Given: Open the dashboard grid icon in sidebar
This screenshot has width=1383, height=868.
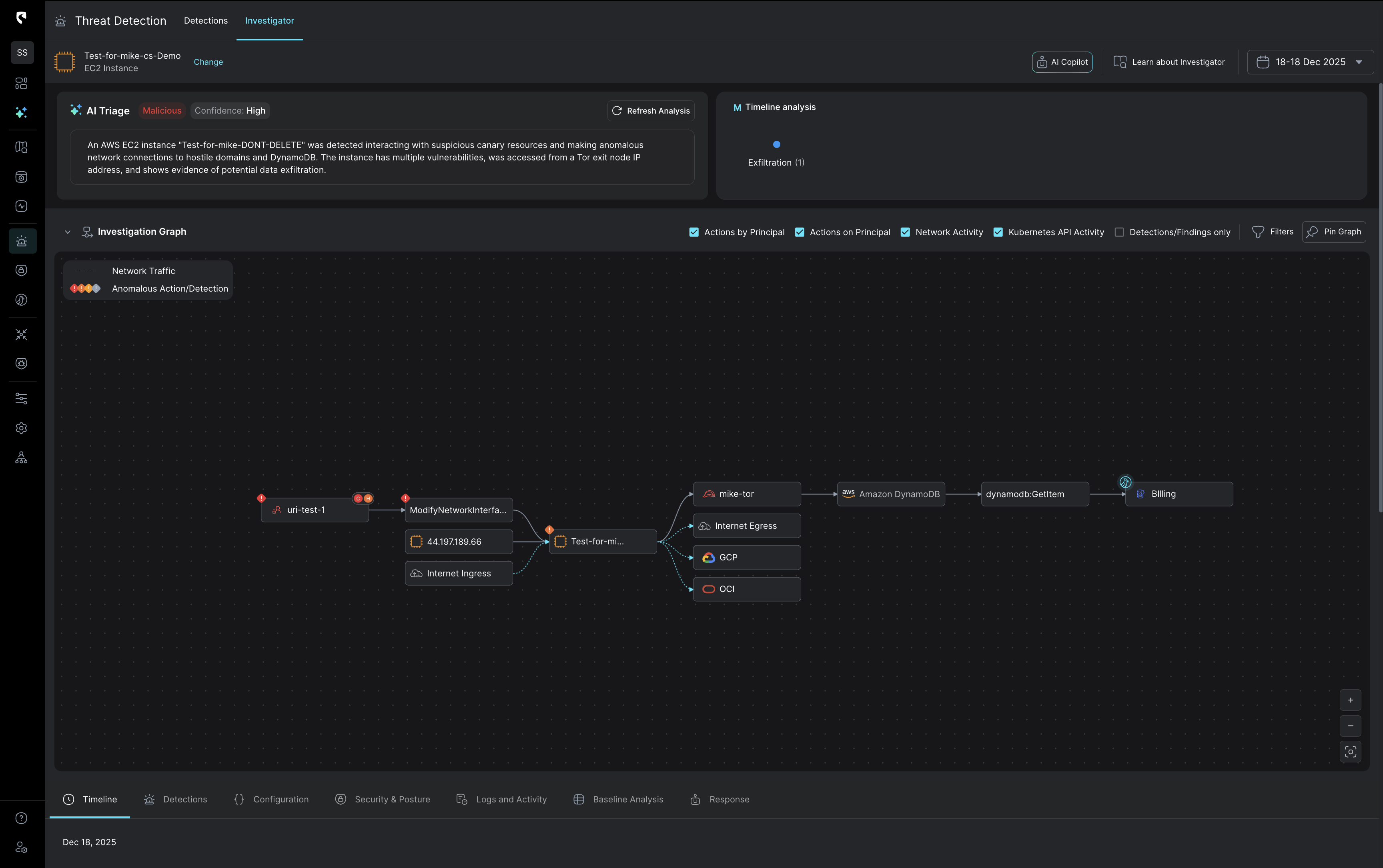Looking at the screenshot, I should 21,83.
